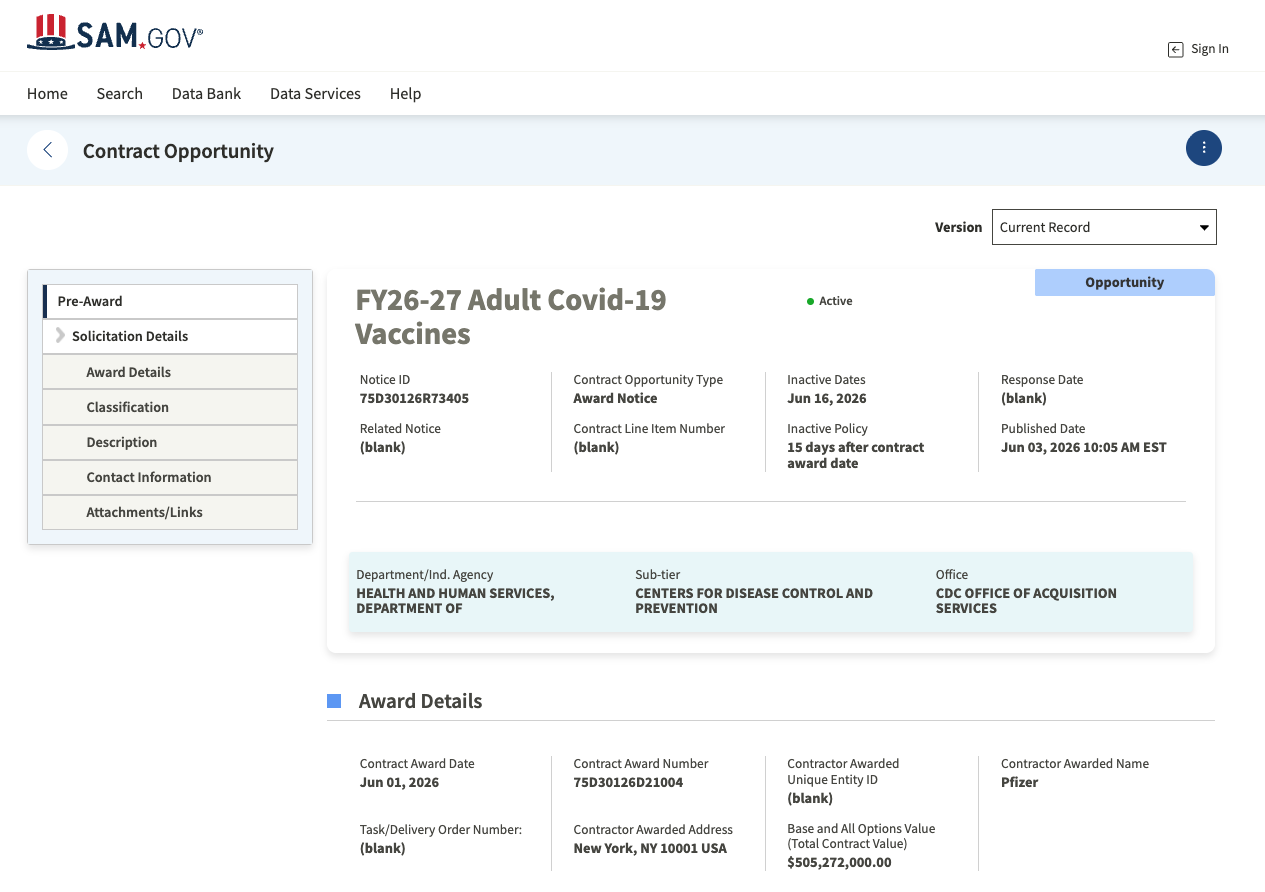Click the inactive policy 15 days text
The image size is (1265, 892).
[856, 455]
